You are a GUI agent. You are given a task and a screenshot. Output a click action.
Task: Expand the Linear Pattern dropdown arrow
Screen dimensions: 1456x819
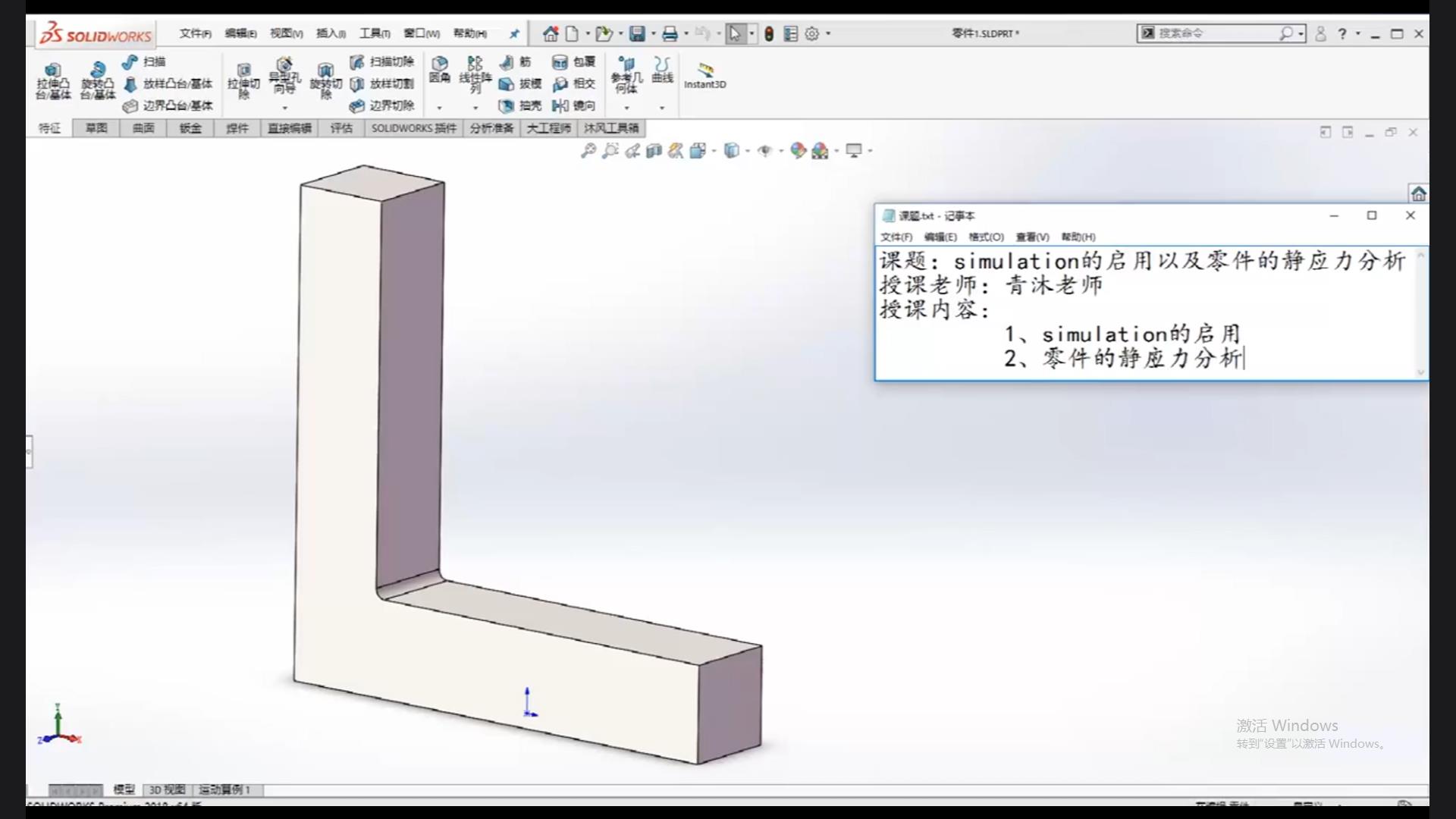475,108
